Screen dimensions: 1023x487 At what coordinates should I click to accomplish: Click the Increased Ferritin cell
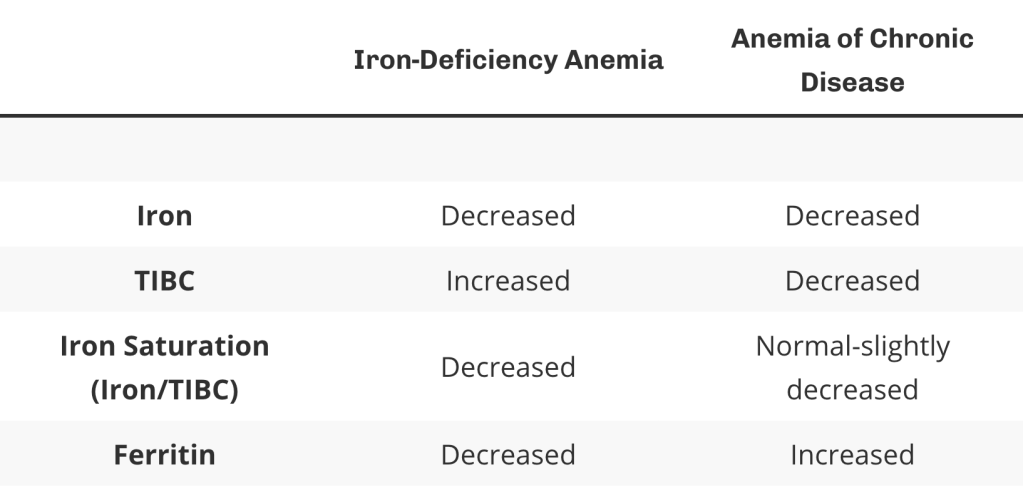[852, 455]
